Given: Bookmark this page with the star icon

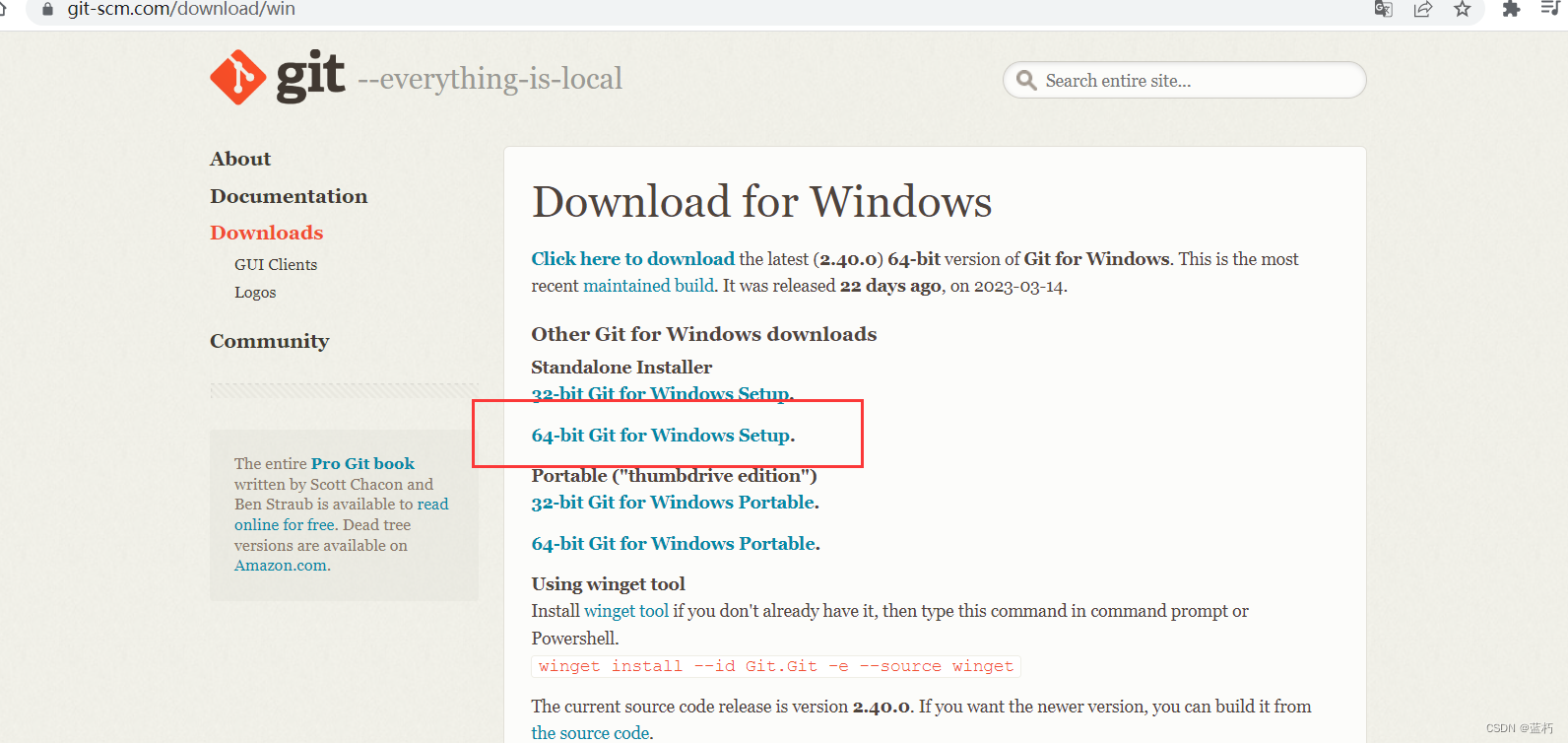Looking at the screenshot, I should [x=1462, y=9].
